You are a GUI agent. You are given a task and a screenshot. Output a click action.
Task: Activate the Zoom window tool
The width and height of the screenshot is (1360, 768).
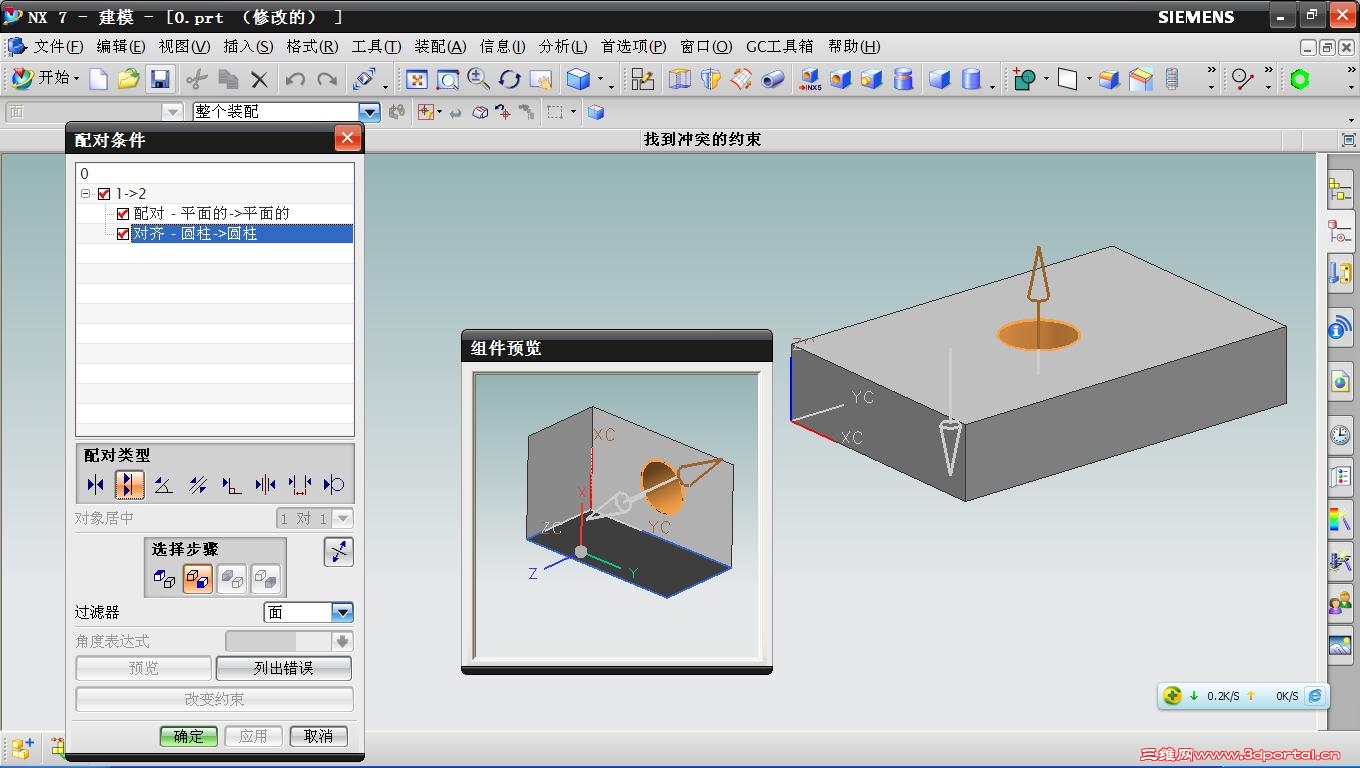[x=447, y=79]
